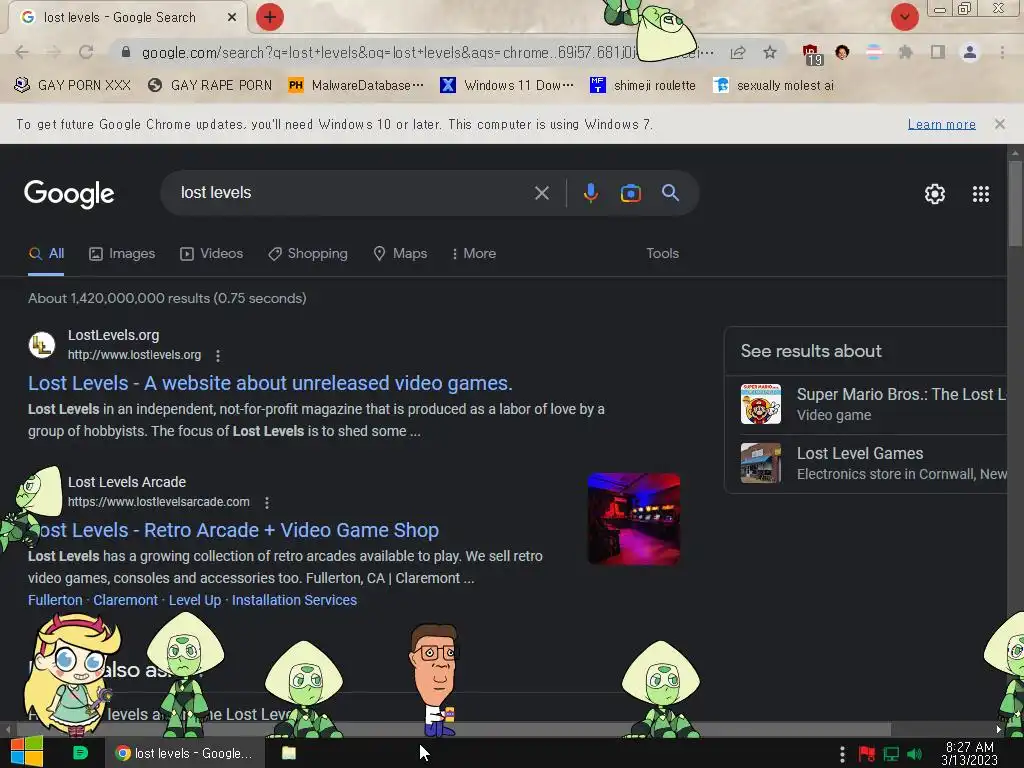Image resolution: width=1024 pixels, height=768 pixels.
Task: Go back using the browser back arrow
Action: (22, 52)
